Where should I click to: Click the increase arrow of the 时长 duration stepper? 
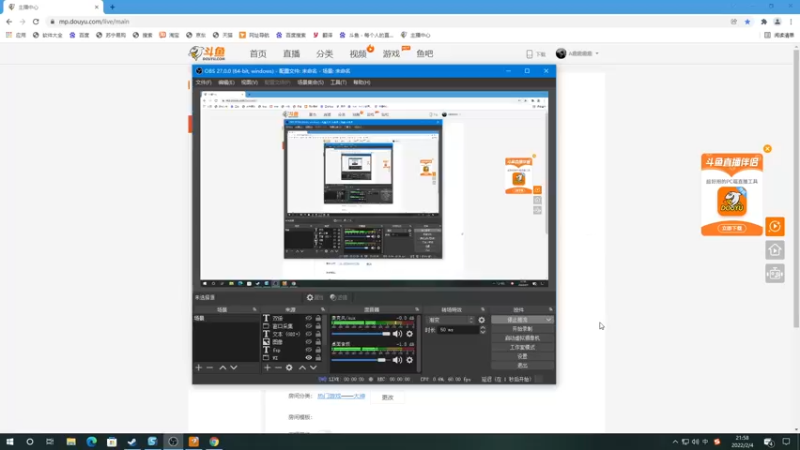483,328
